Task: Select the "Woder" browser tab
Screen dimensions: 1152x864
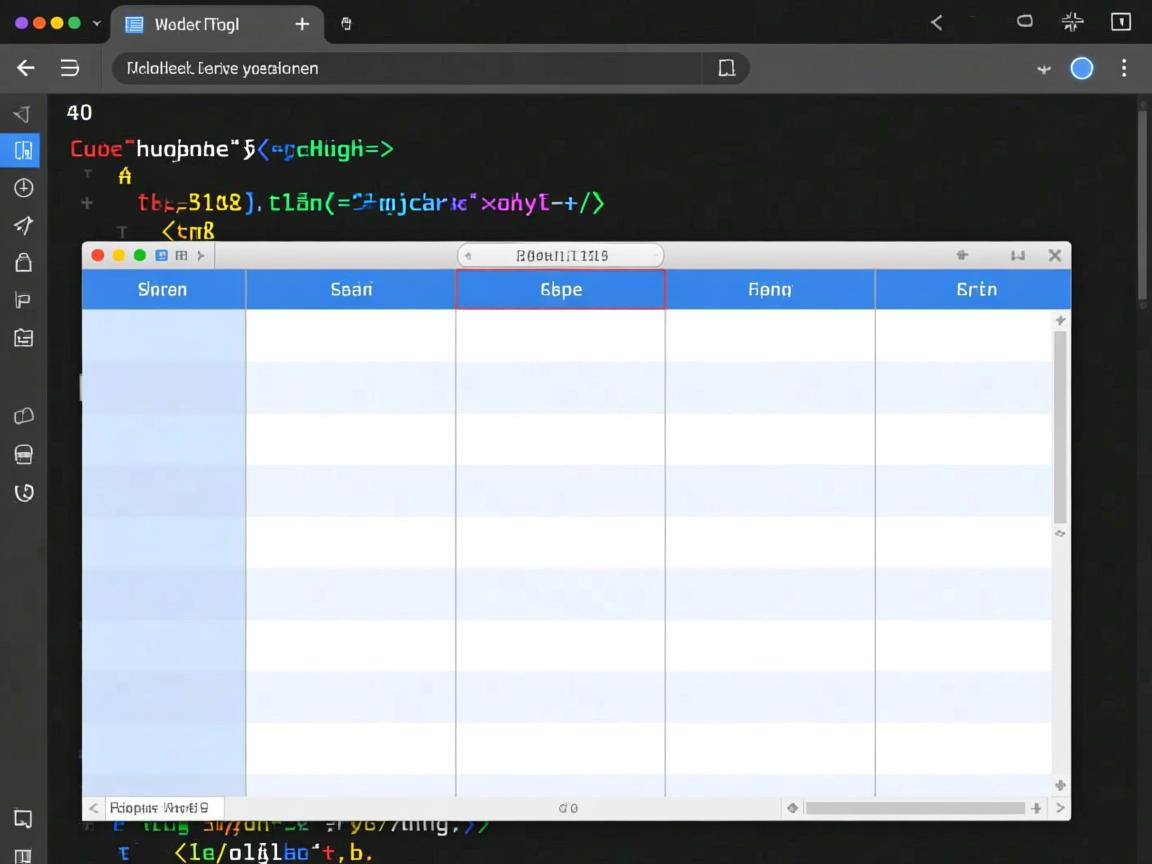Action: [195, 24]
